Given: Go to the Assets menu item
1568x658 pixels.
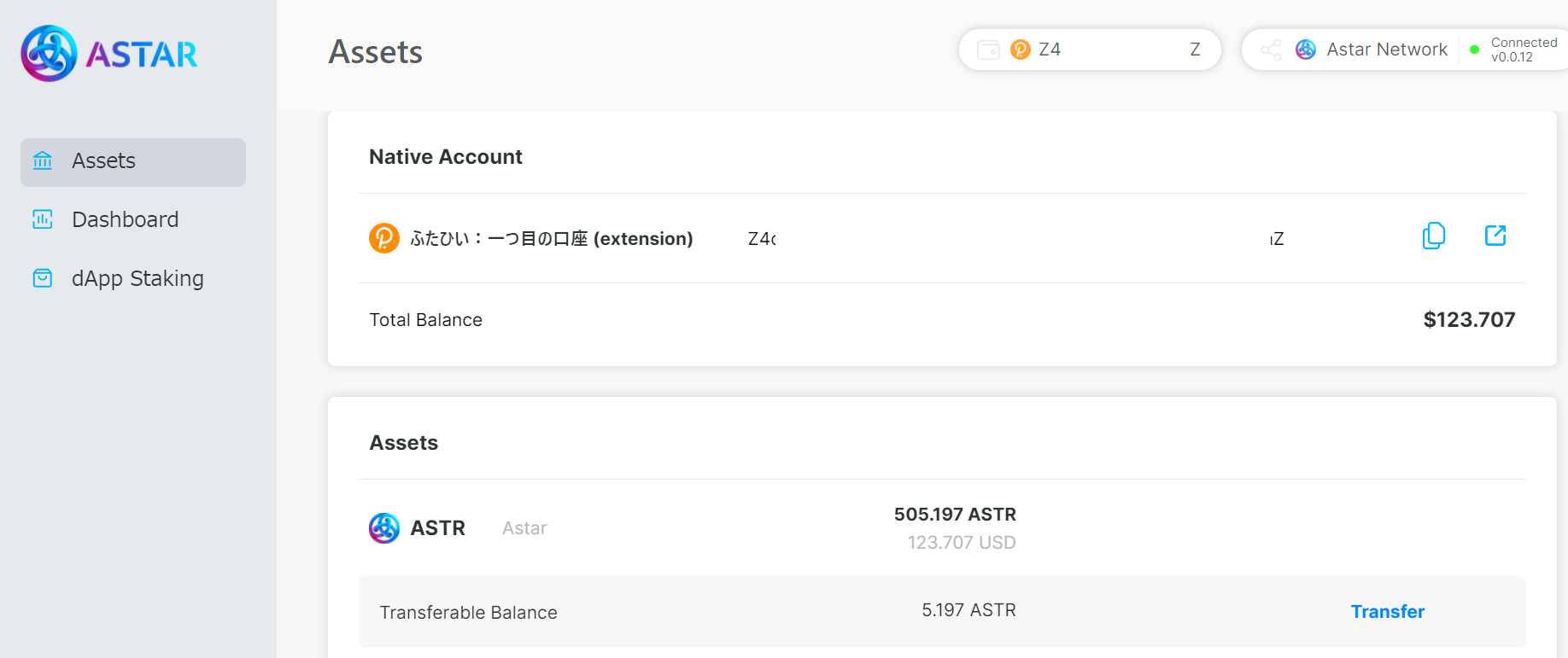Looking at the screenshot, I should click(x=133, y=161).
